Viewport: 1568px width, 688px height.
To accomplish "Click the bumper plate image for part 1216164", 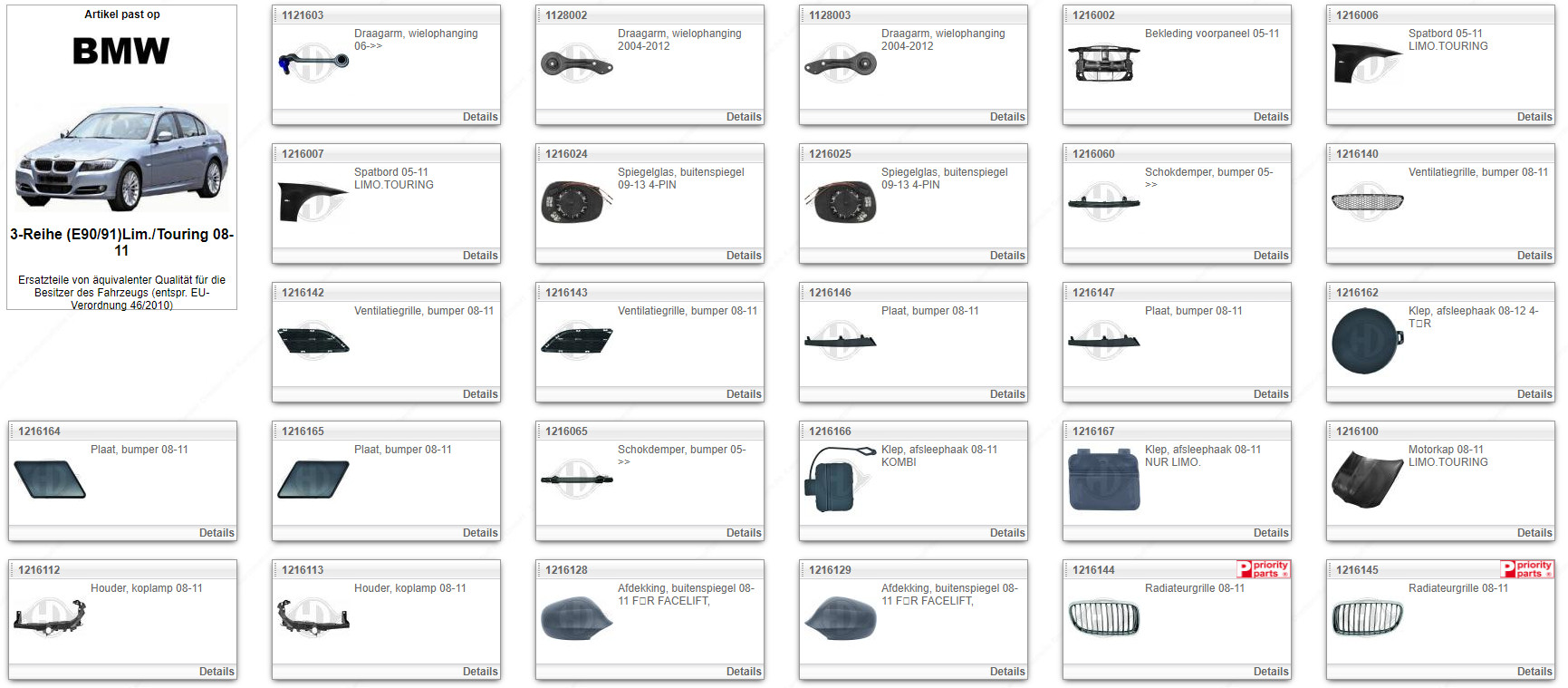I will click(x=50, y=480).
